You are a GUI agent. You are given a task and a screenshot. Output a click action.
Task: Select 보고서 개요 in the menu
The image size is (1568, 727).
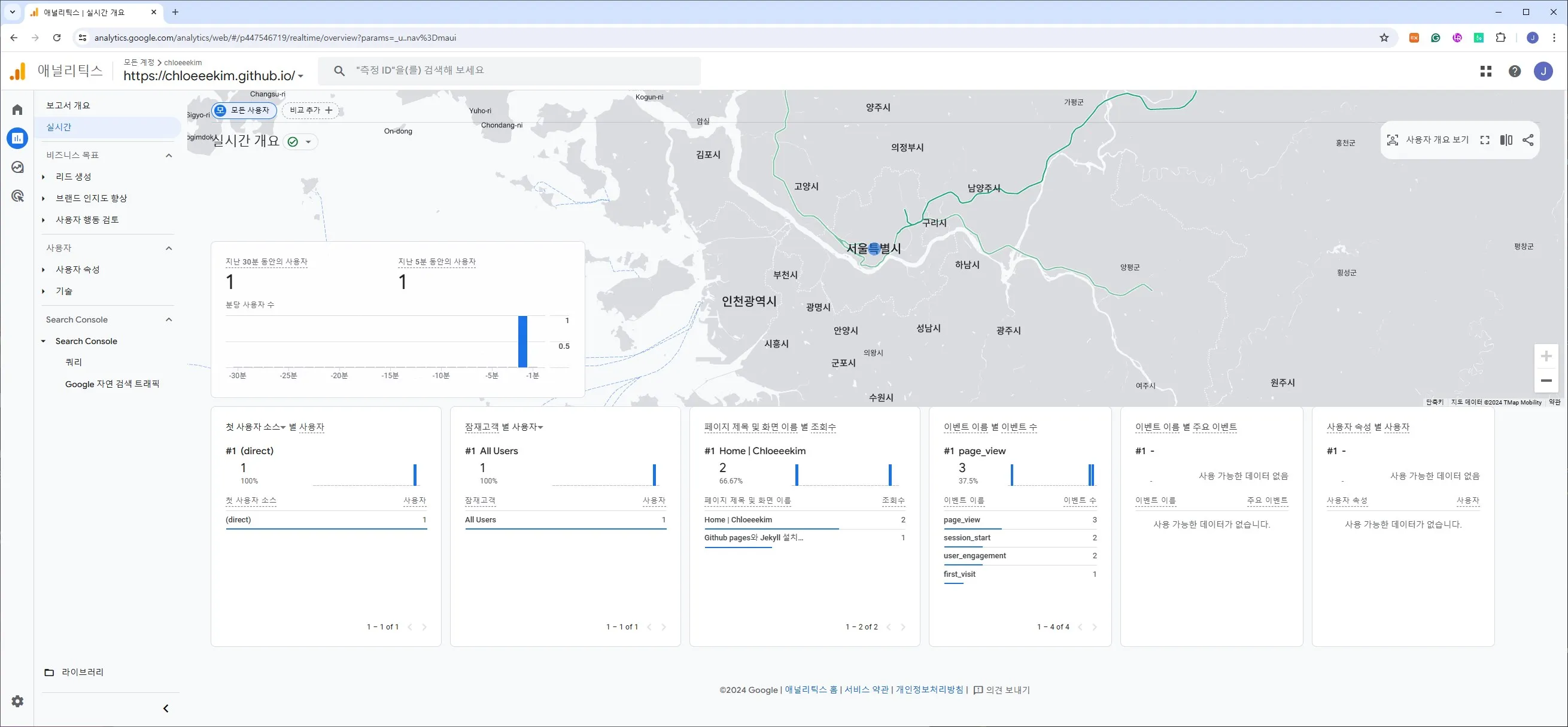68,105
